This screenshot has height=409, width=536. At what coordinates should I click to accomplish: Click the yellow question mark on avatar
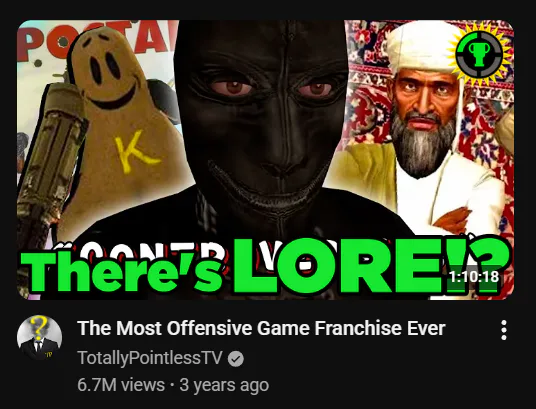pyautogui.click(x=39, y=327)
